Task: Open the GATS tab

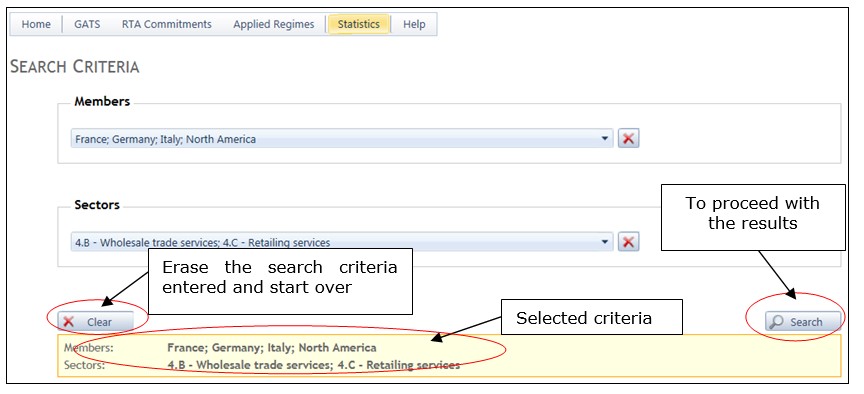Action: point(87,24)
